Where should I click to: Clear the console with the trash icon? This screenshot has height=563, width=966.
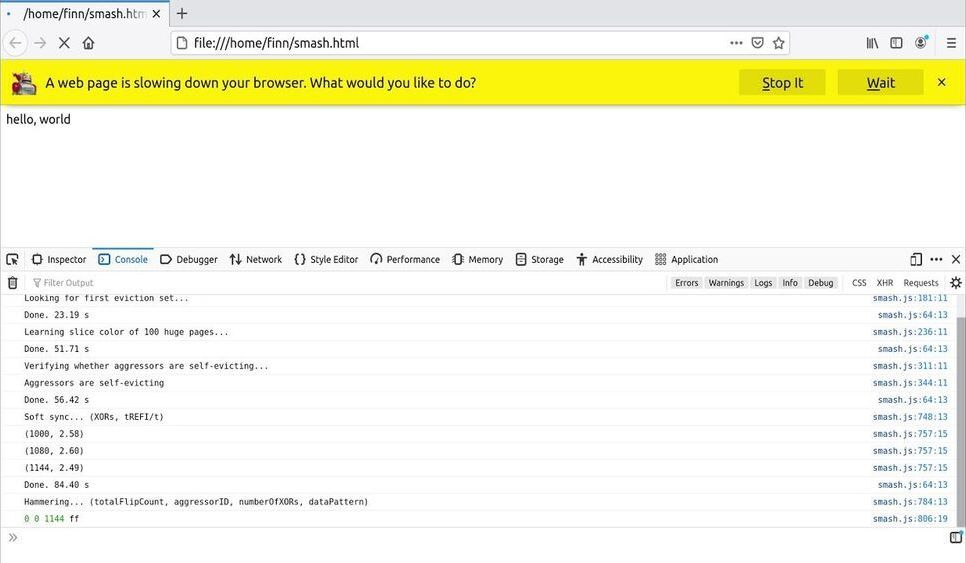tap(12, 283)
